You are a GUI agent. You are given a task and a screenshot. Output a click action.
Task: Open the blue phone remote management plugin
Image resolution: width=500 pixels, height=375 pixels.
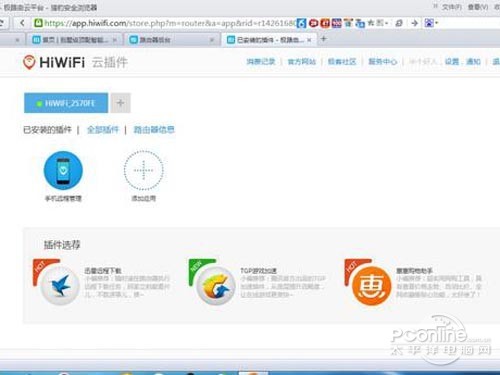tap(63, 170)
